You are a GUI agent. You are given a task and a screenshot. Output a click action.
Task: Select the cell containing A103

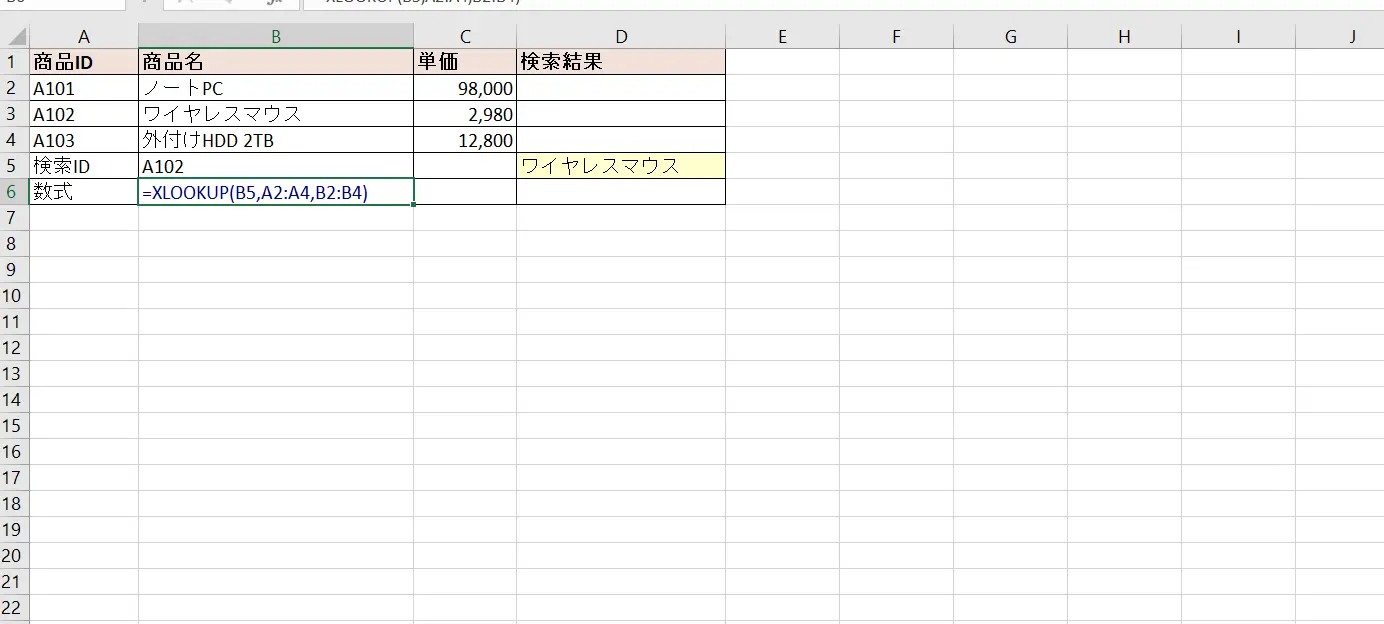click(84, 140)
